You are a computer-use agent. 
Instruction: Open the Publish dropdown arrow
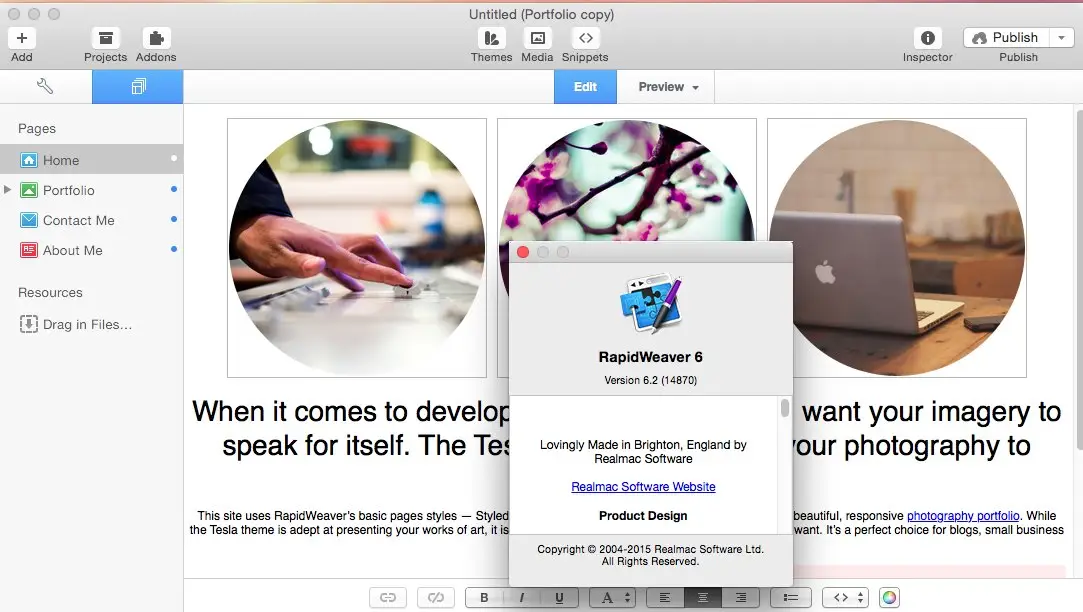(1061, 37)
